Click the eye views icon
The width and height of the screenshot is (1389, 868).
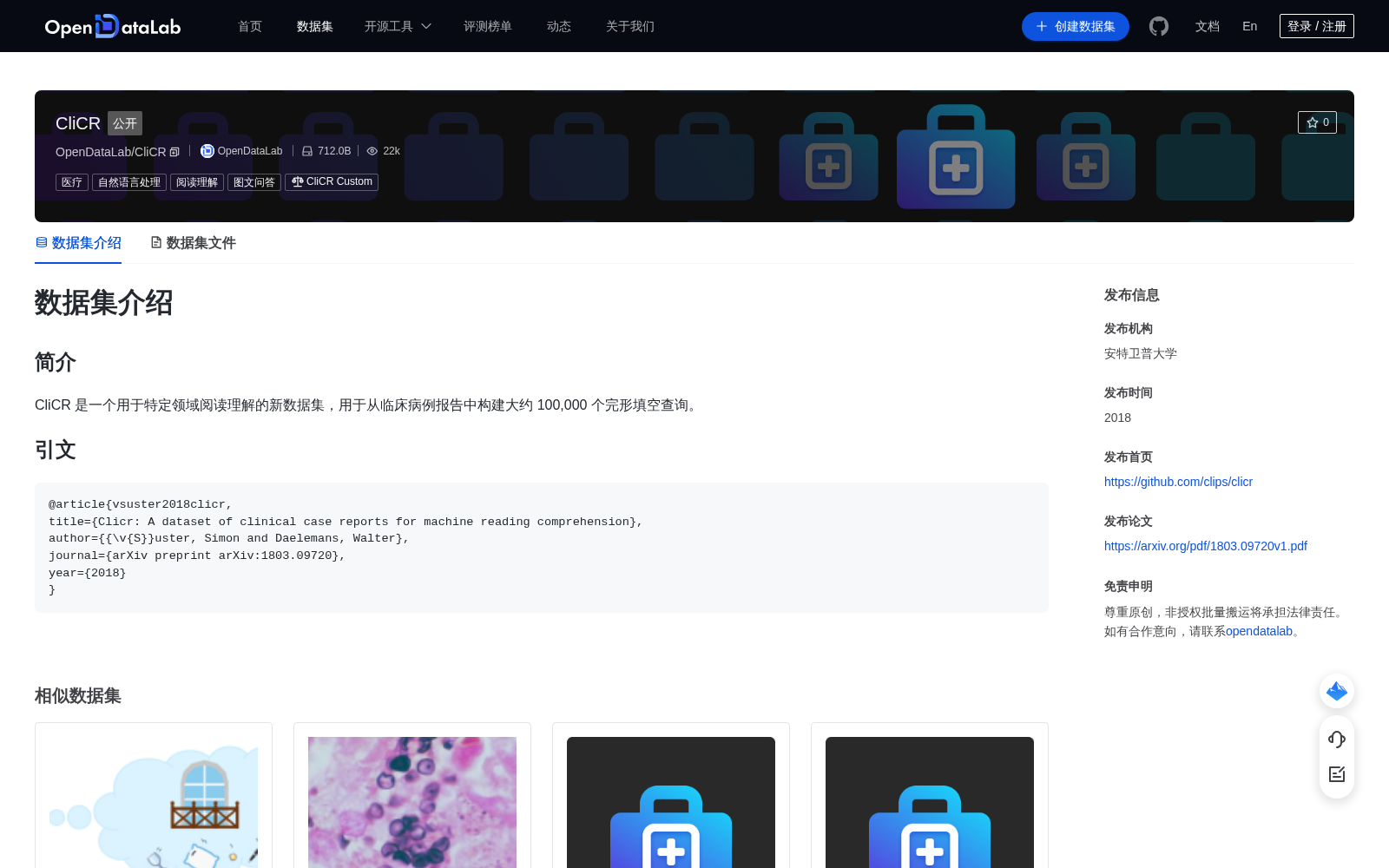[372, 151]
